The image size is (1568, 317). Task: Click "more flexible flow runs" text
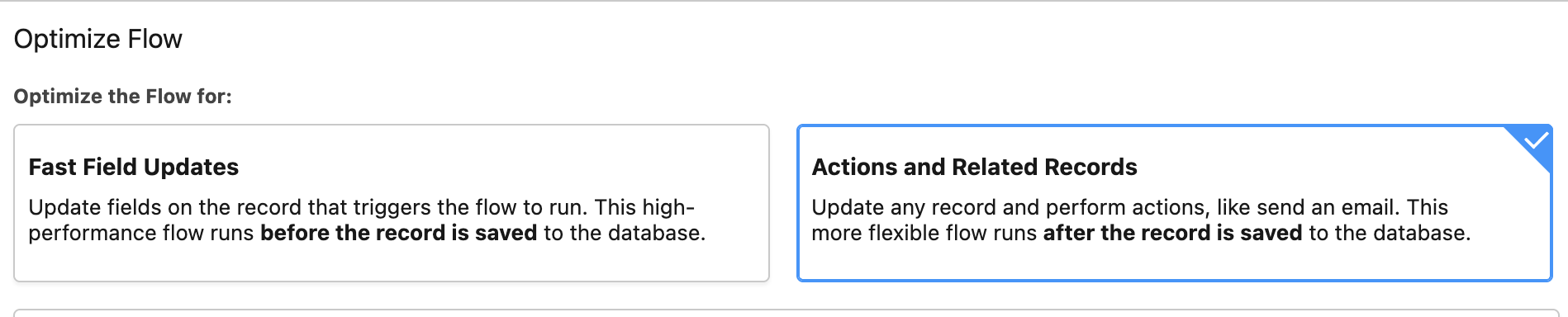(924, 233)
